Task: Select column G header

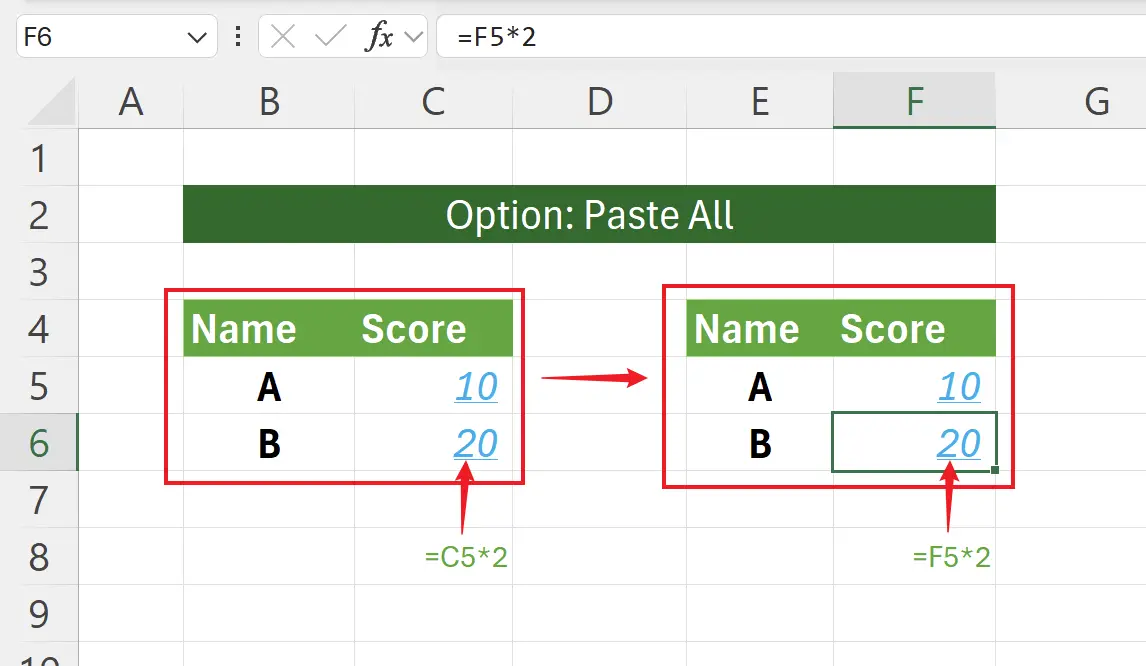Action: (1097, 102)
